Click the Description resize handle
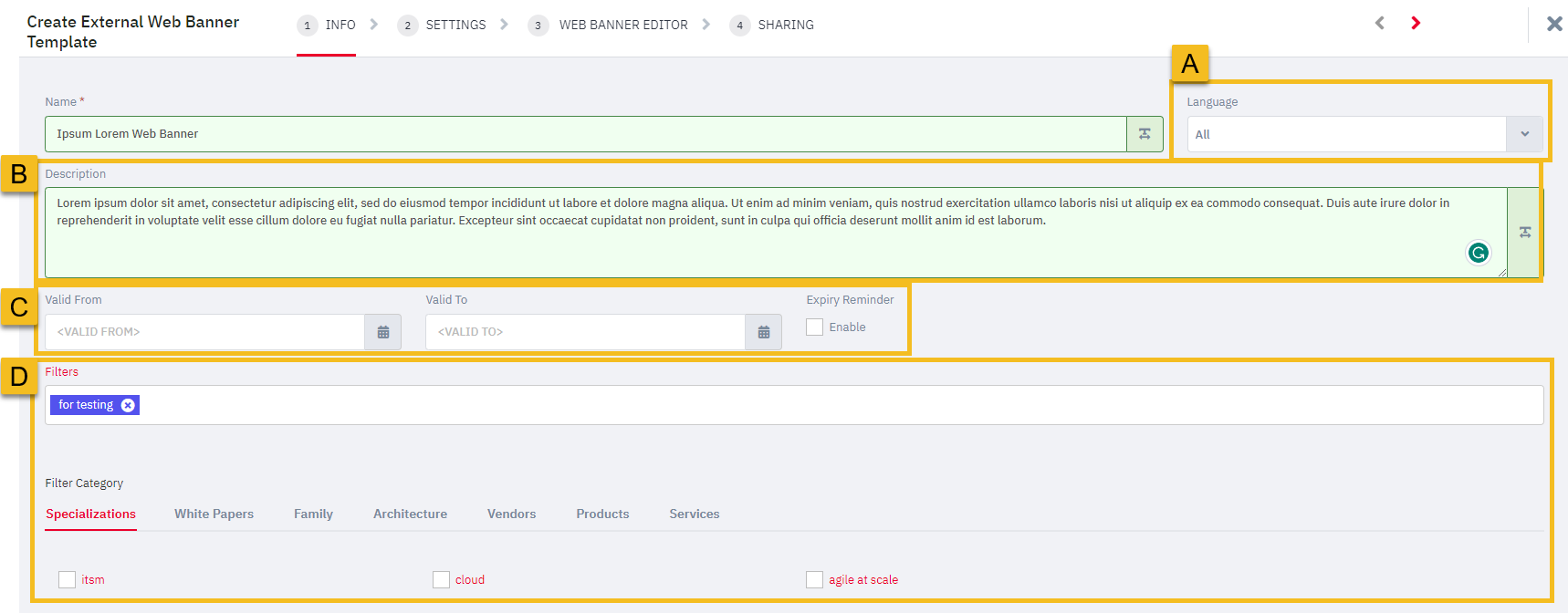 (x=1502, y=273)
